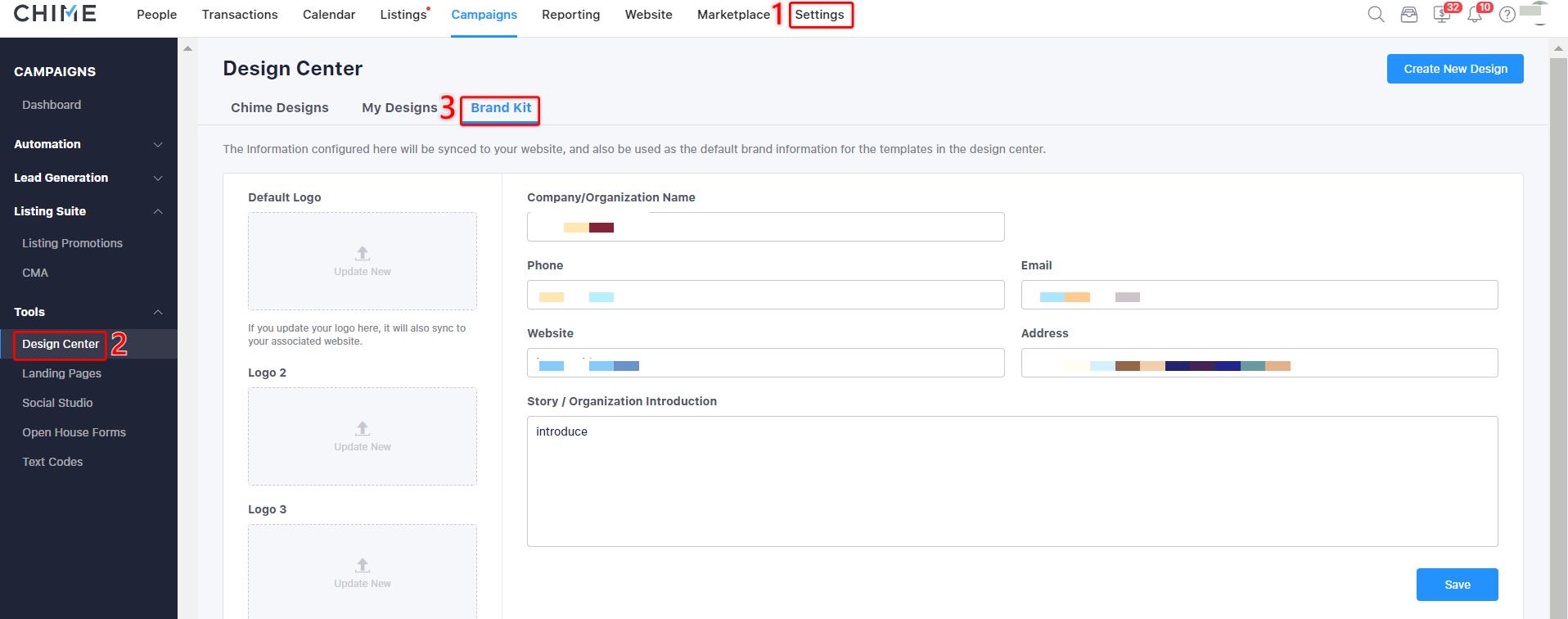The width and height of the screenshot is (1568, 619).
Task: Switch to the My Designs tab
Action: 399,108
